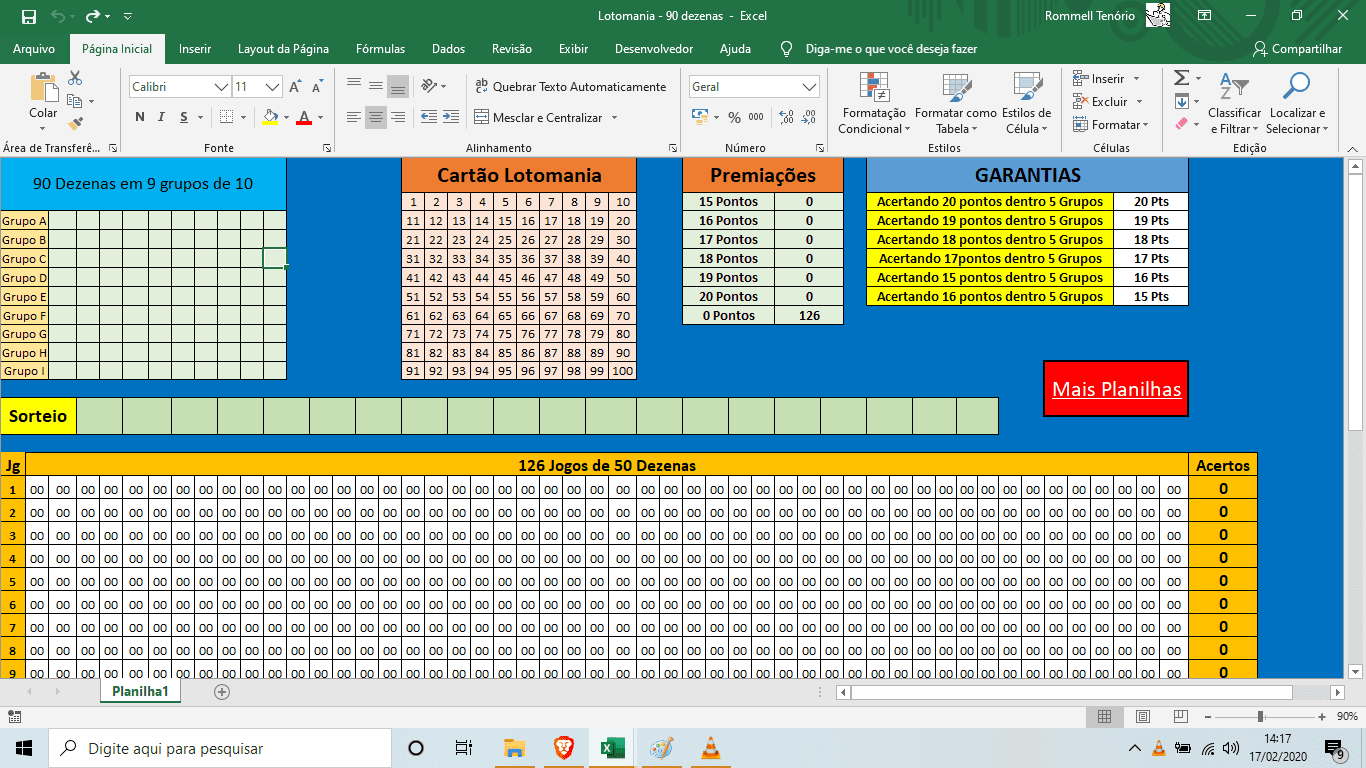This screenshot has height=768, width=1366.
Task: Select the Planilha1 sheet tab
Action: (x=140, y=691)
